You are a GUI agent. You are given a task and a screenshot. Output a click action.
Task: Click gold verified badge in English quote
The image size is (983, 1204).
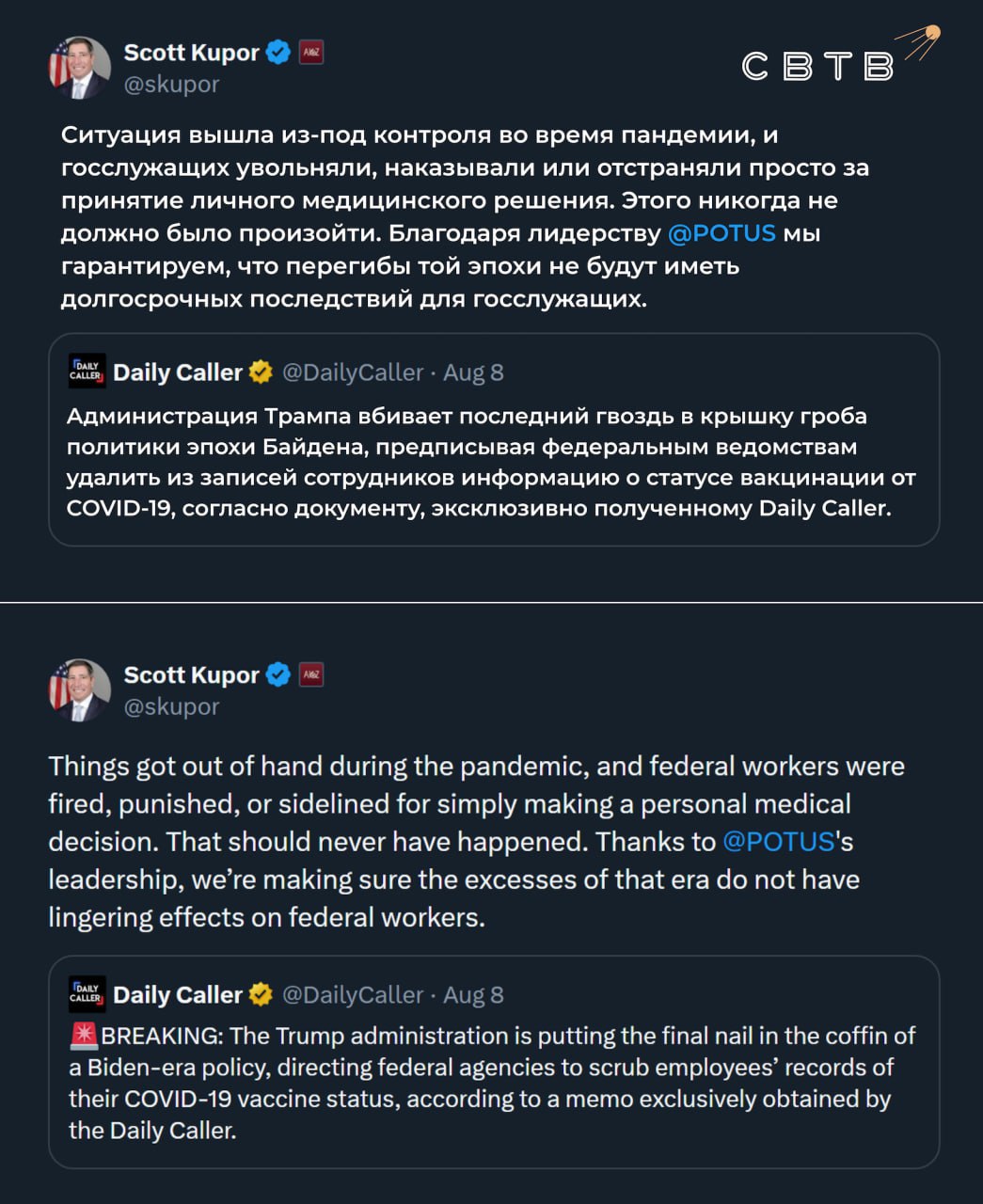point(261,994)
